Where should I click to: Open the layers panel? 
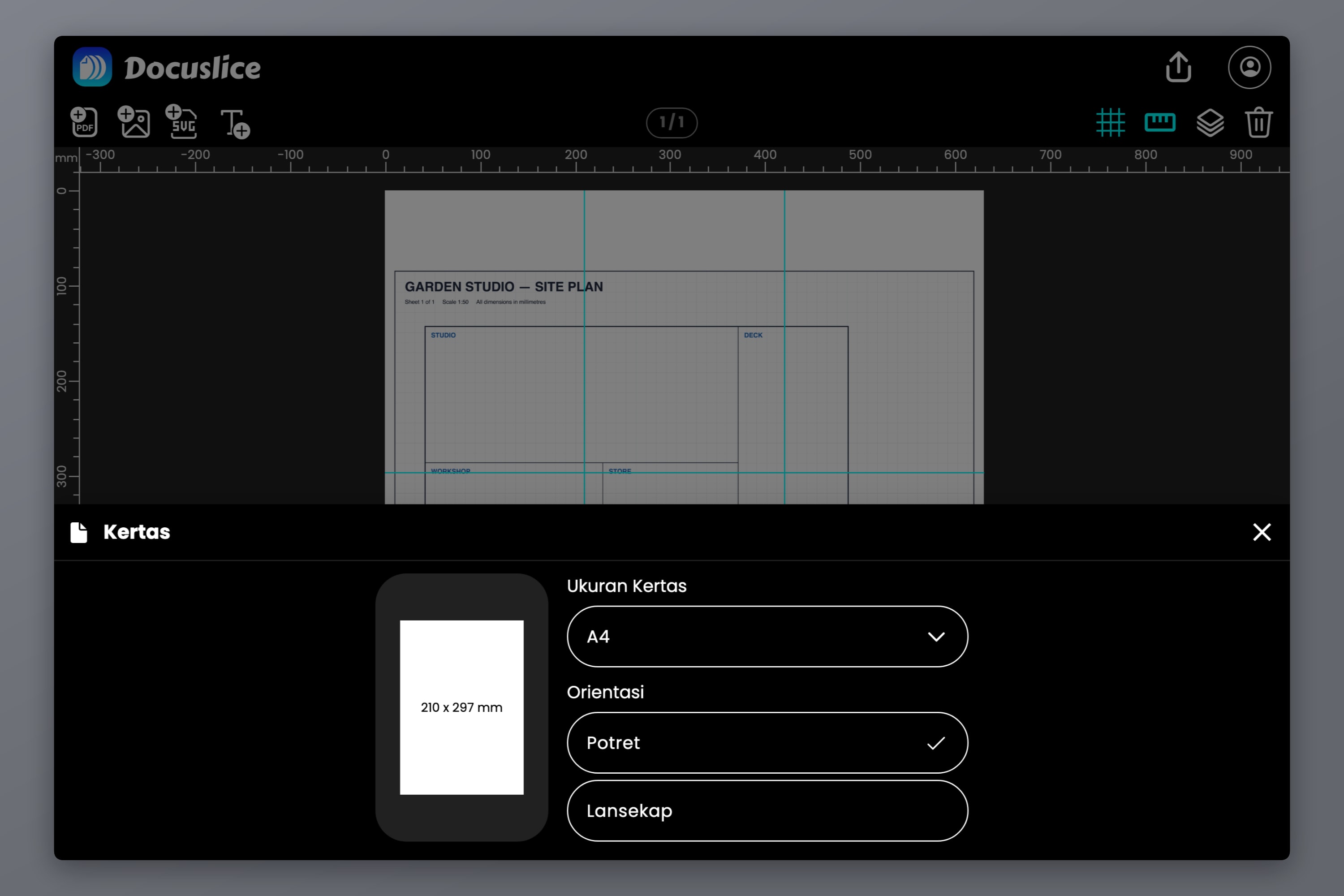coord(1210,122)
